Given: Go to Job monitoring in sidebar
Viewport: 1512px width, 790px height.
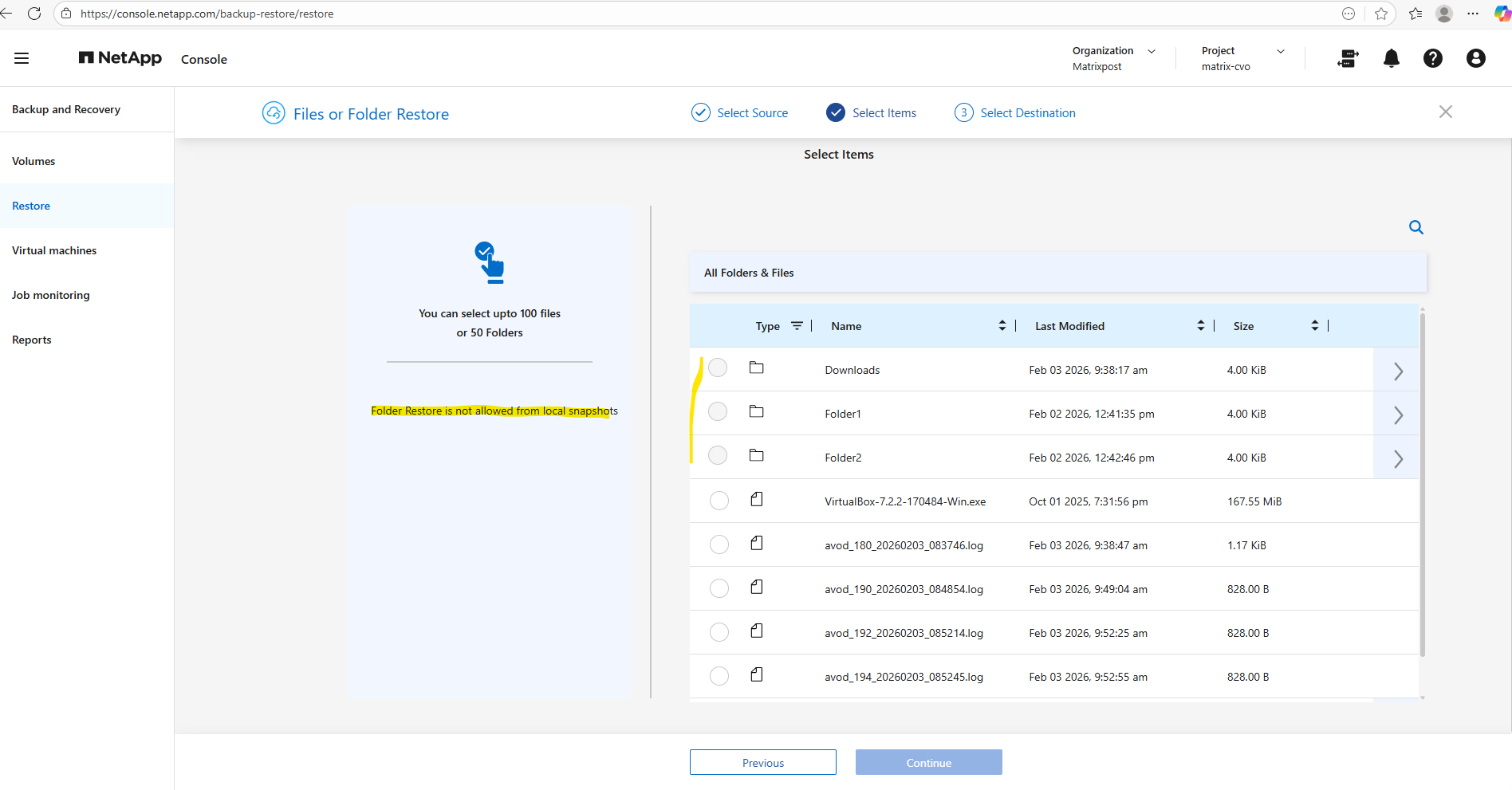Looking at the screenshot, I should [x=51, y=295].
